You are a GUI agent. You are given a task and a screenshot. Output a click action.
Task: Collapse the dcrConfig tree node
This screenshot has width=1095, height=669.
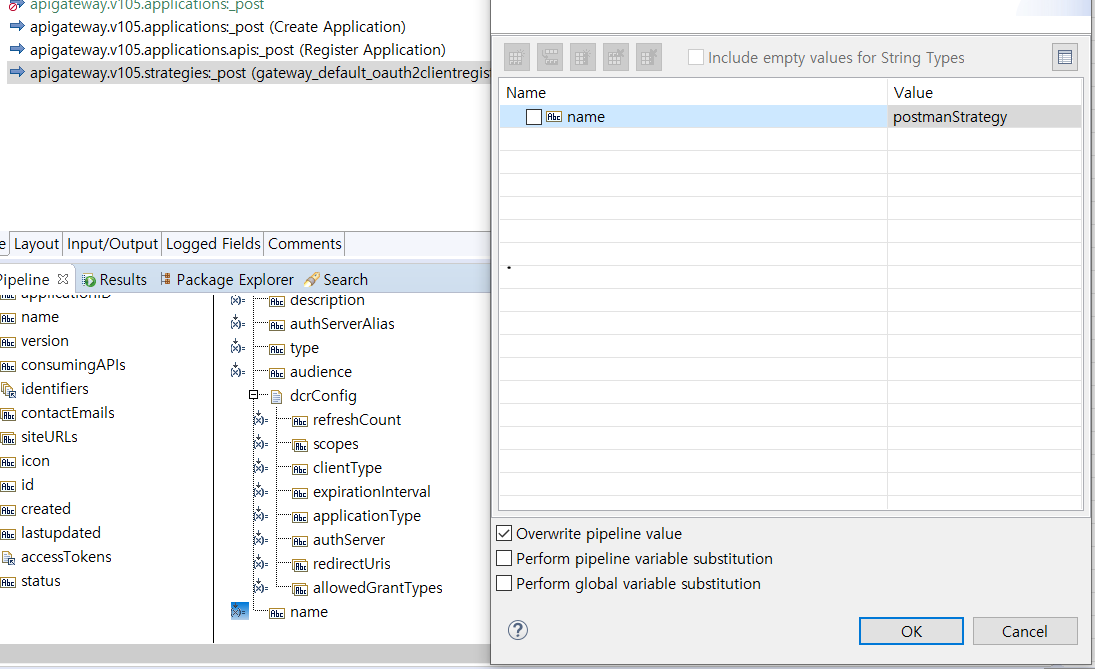[254, 396]
